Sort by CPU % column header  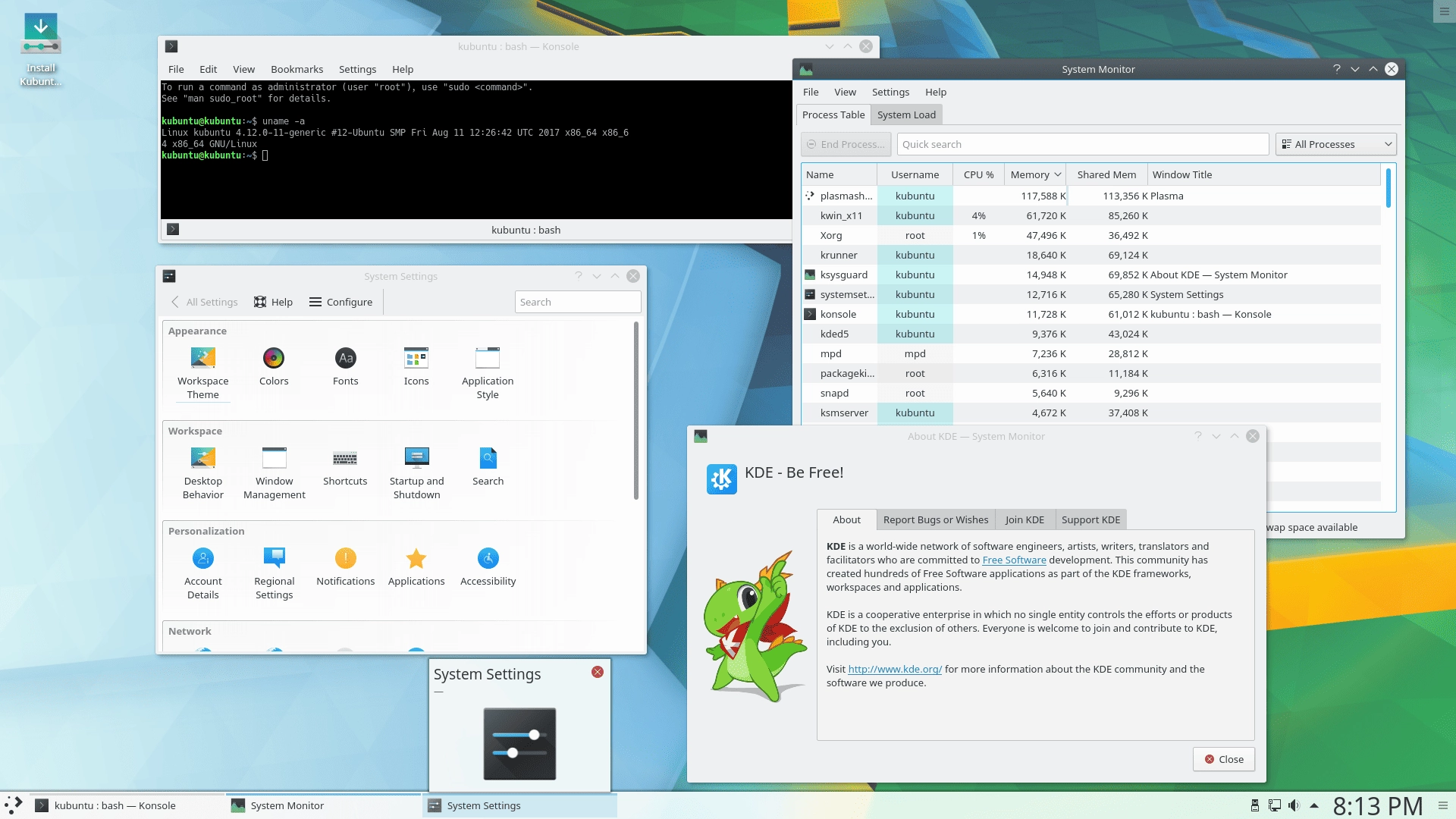point(978,174)
